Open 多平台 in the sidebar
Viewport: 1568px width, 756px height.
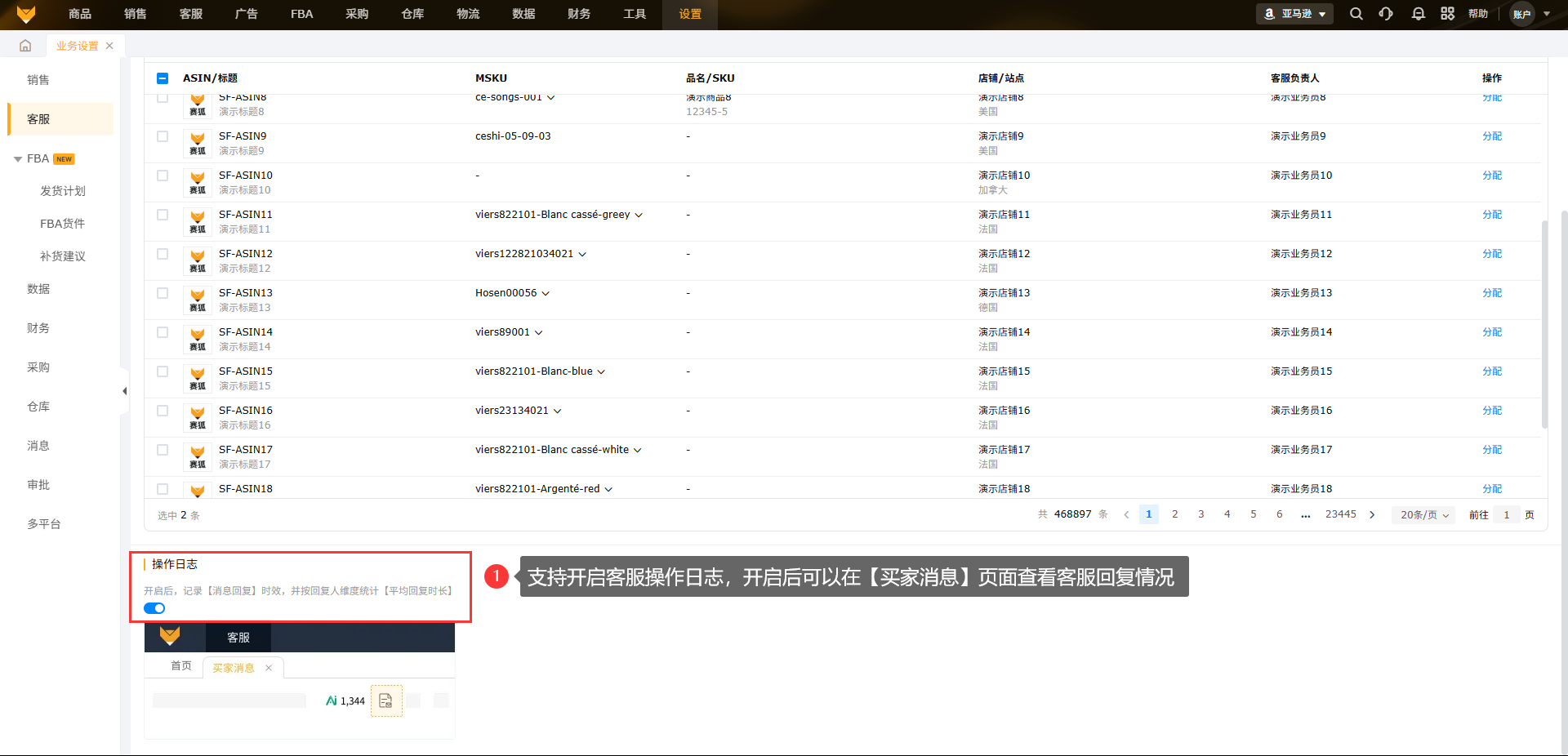click(44, 524)
